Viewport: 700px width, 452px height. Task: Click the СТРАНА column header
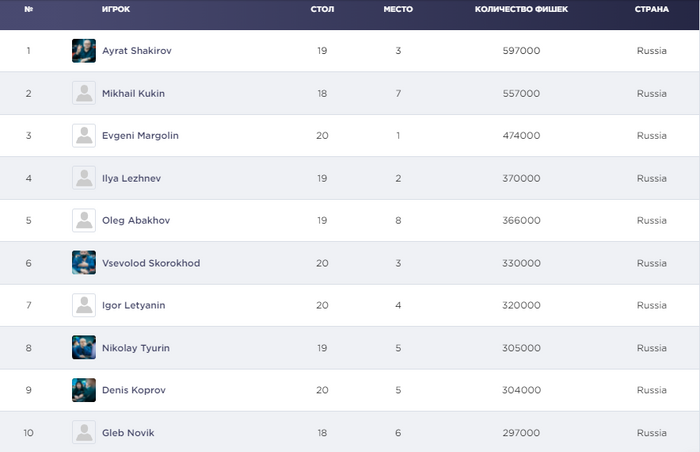click(652, 9)
